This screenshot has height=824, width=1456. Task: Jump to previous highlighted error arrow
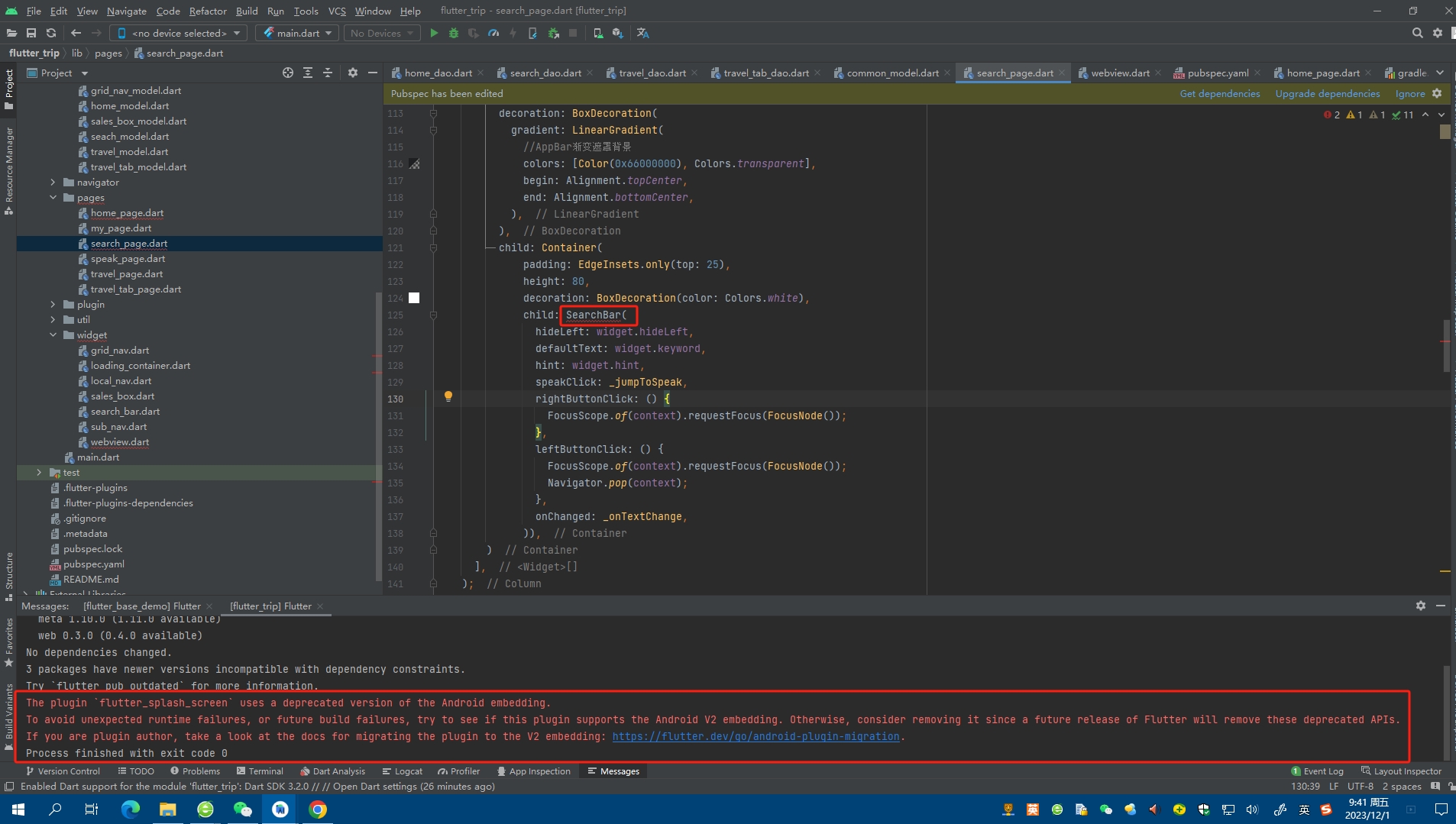[1425, 115]
